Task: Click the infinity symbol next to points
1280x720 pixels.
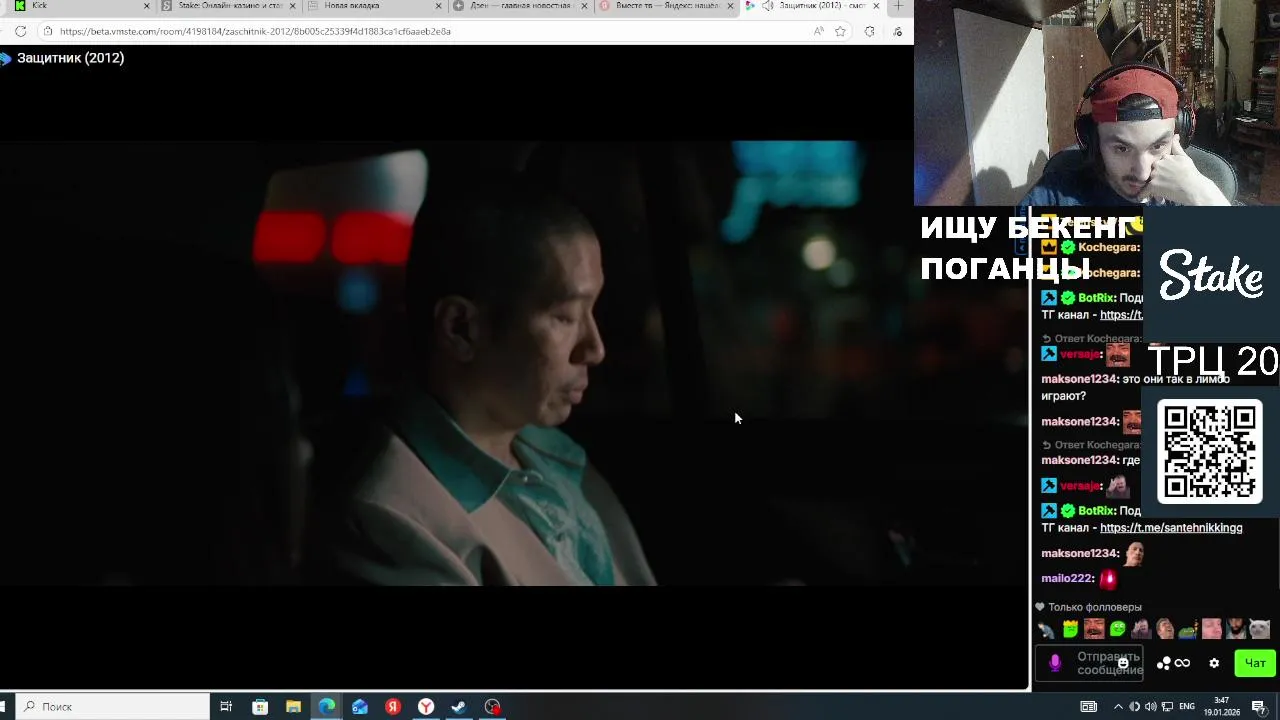Action: click(x=1182, y=663)
